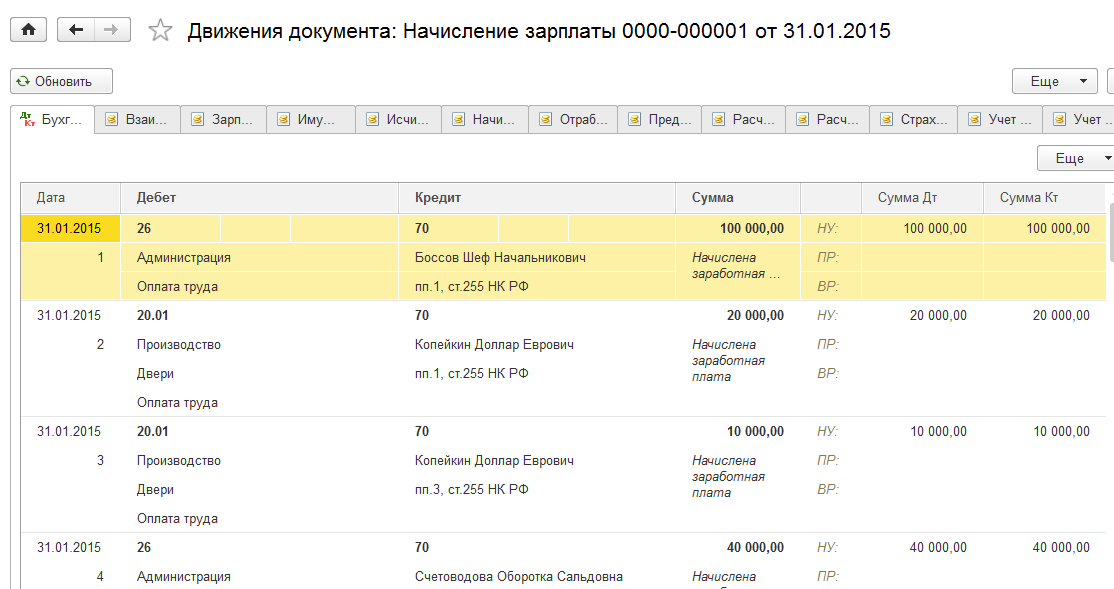
Task: Open the Страх... tab
Action: point(914,119)
